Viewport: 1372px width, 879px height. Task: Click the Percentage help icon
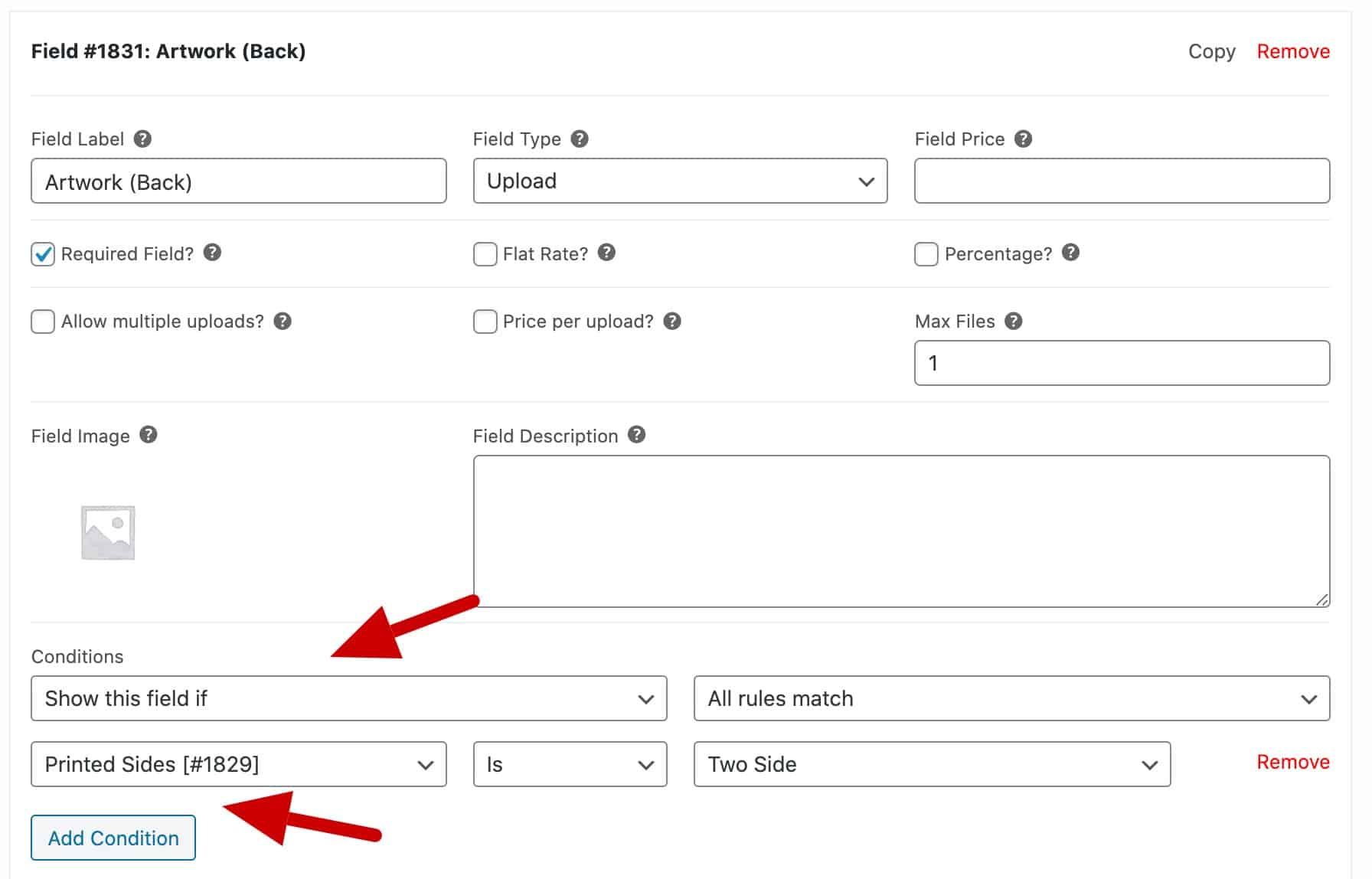tap(1070, 252)
